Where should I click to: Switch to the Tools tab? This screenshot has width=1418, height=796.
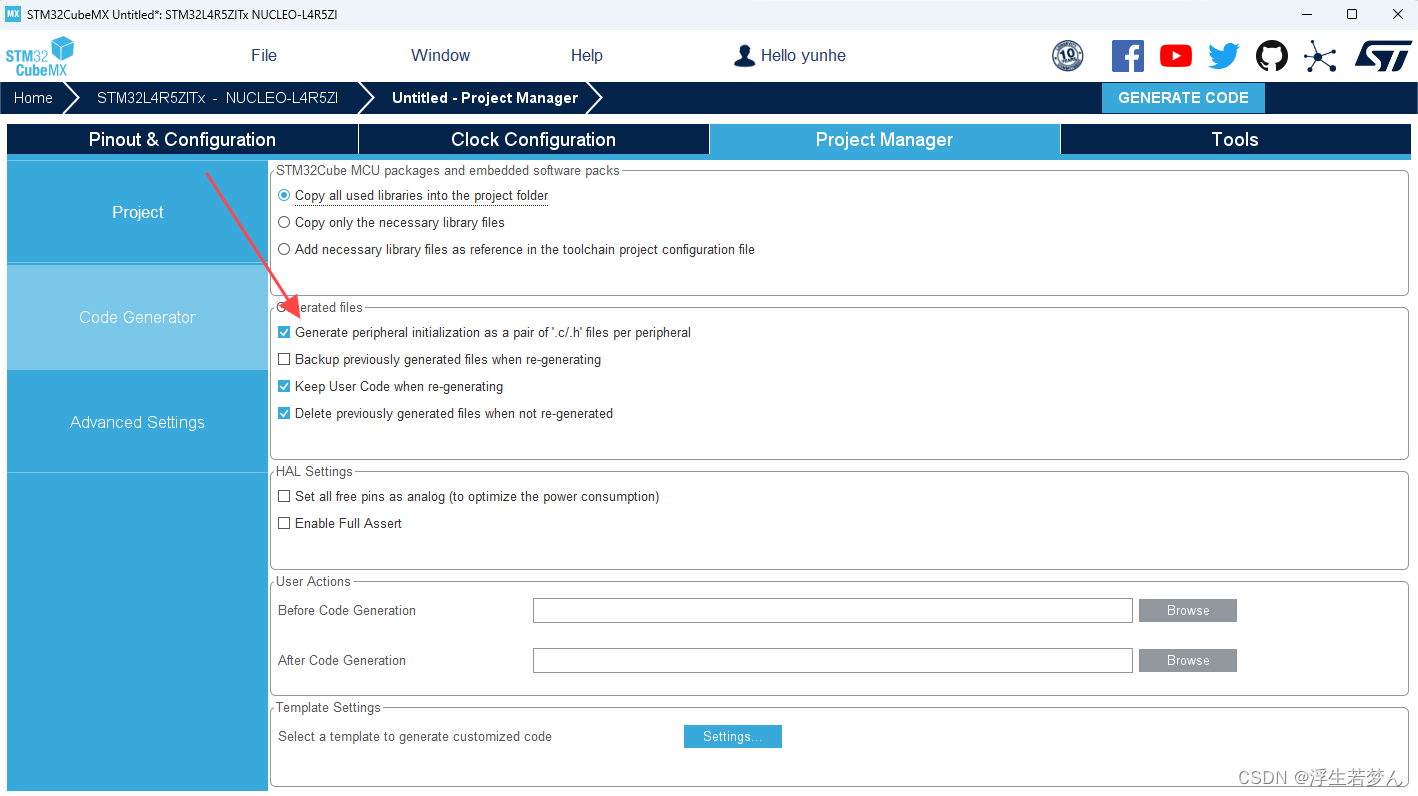tap(1235, 140)
